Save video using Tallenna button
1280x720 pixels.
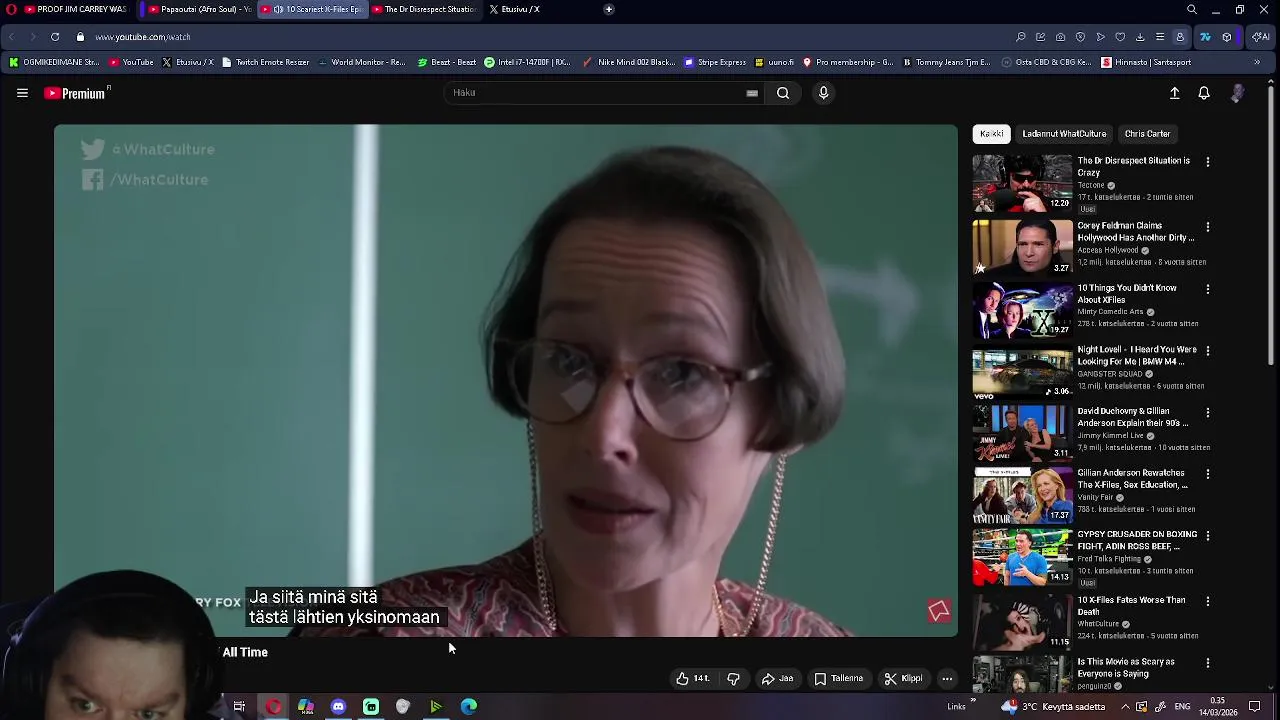pyautogui.click(x=838, y=678)
